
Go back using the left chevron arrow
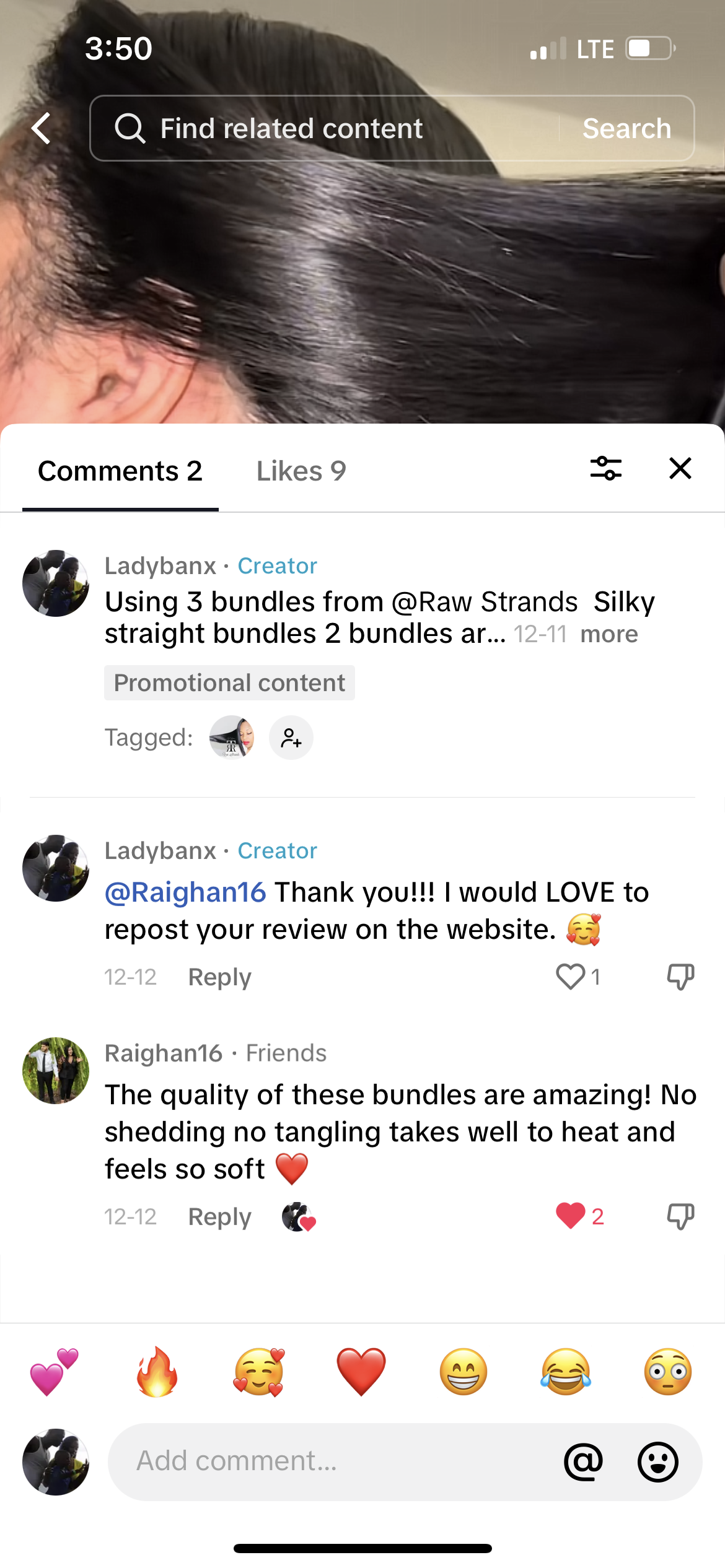click(x=41, y=128)
